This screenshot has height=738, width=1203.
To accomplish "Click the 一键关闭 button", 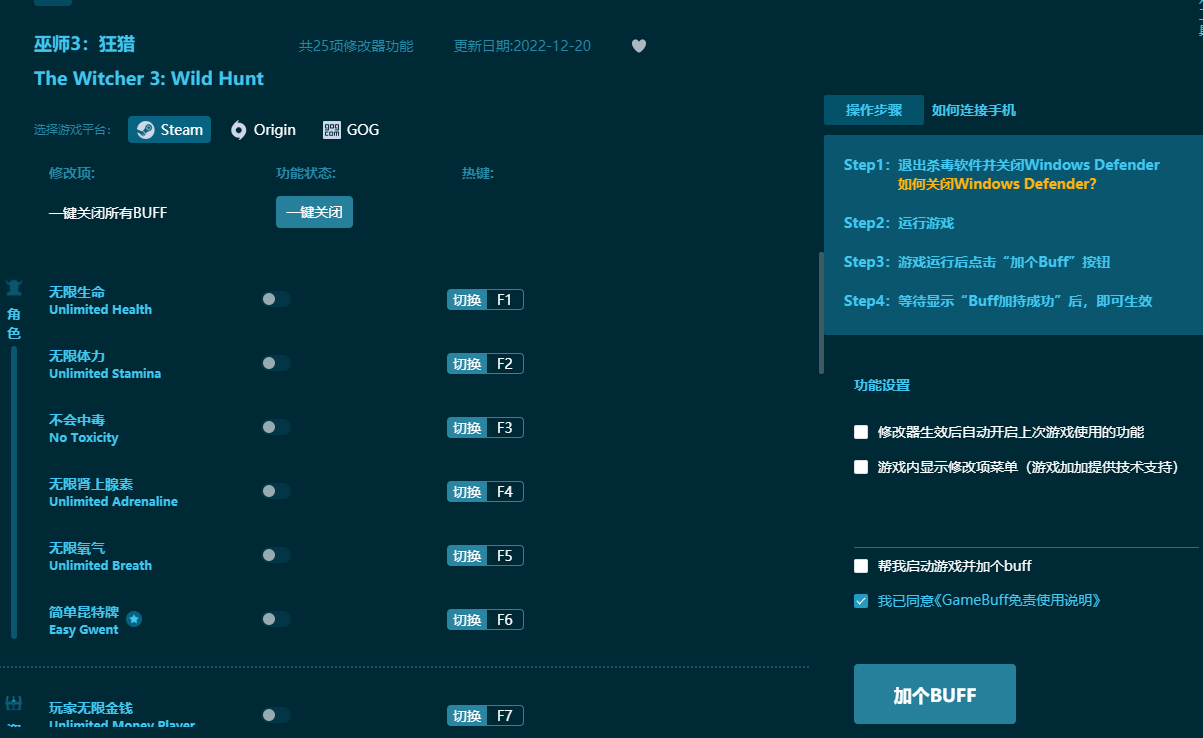I will (x=314, y=212).
